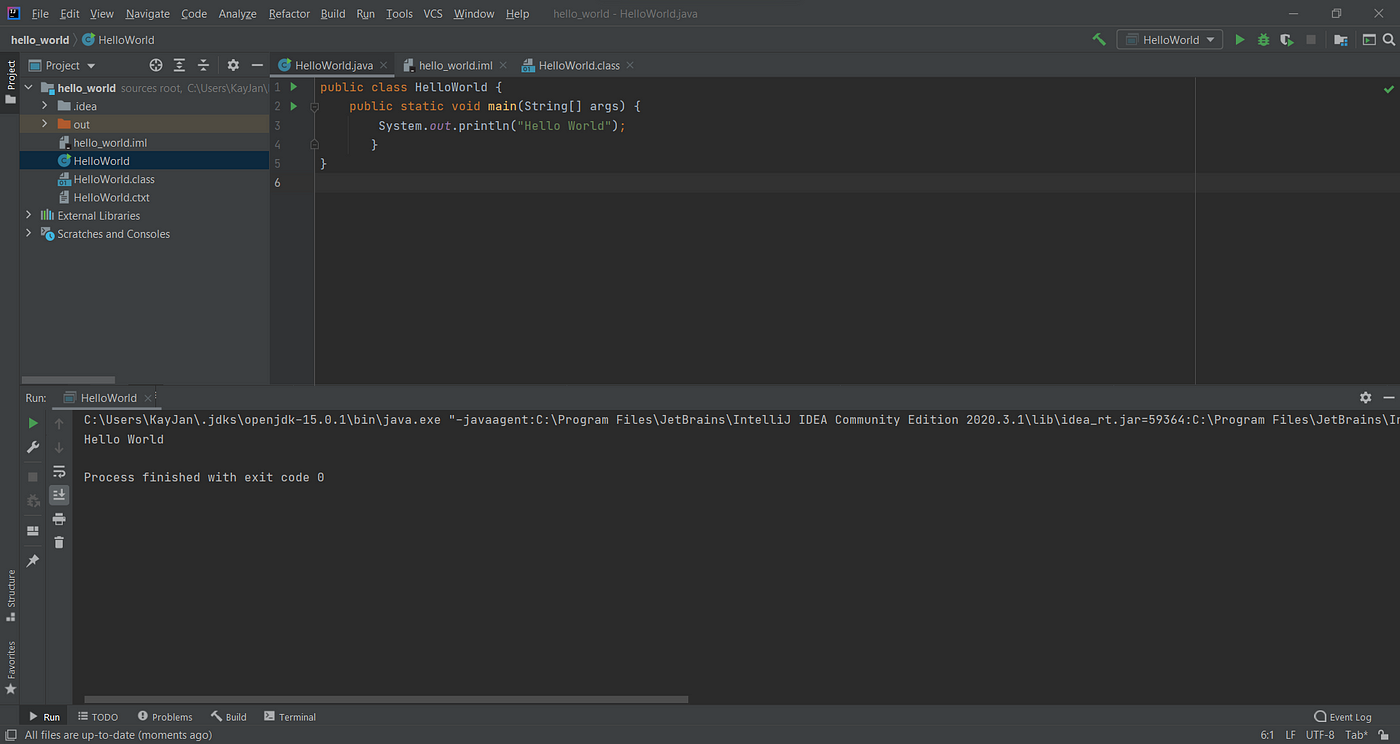Image resolution: width=1400 pixels, height=744 pixels.
Task: Open the Navigate menu
Action: (x=148, y=14)
